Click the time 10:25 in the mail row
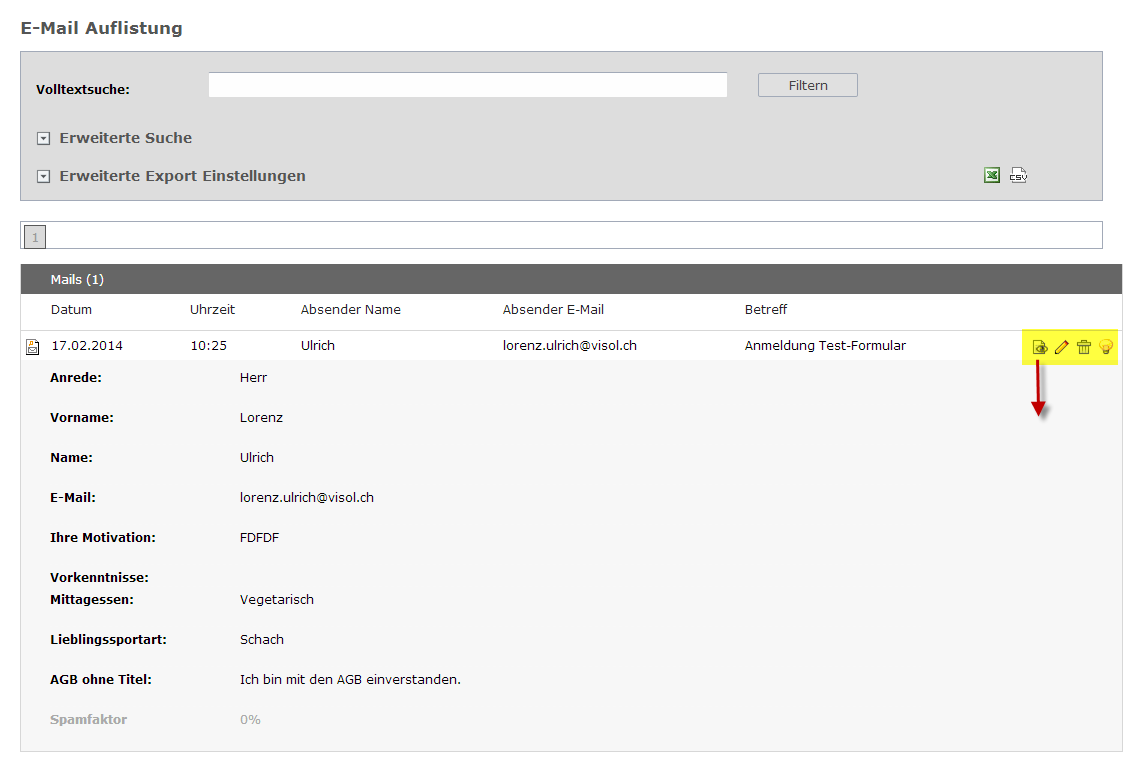Screen dimensions: 1138x767 coord(208,345)
